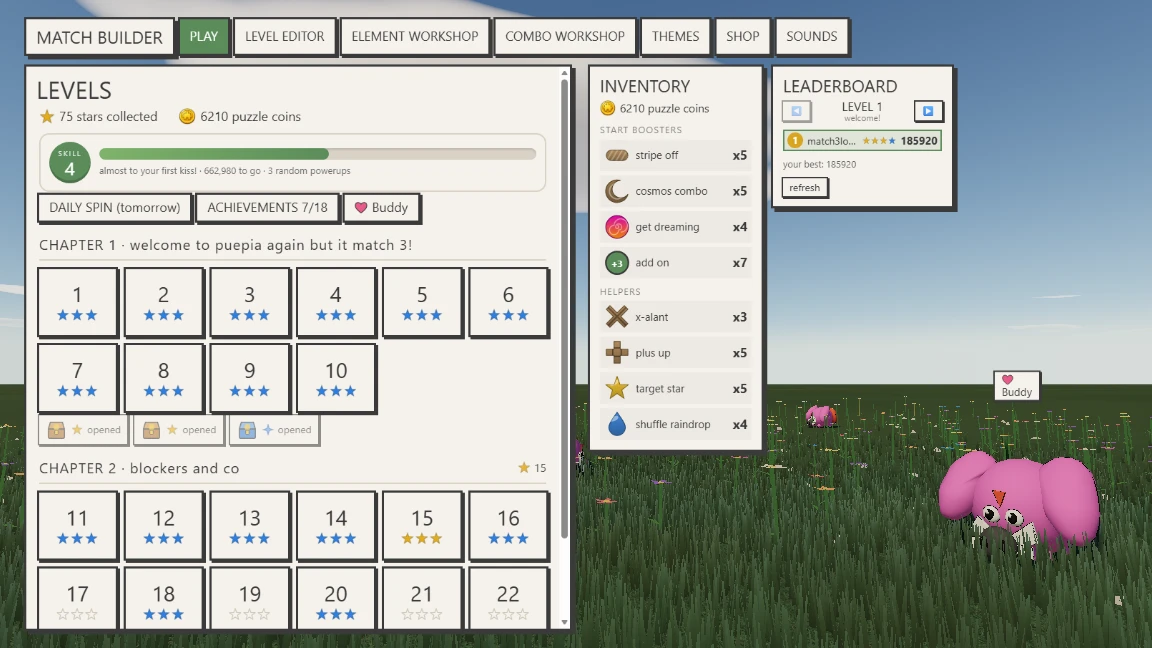Go to next leaderboard level
Viewport: 1152px width, 648px height.
[928, 111]
